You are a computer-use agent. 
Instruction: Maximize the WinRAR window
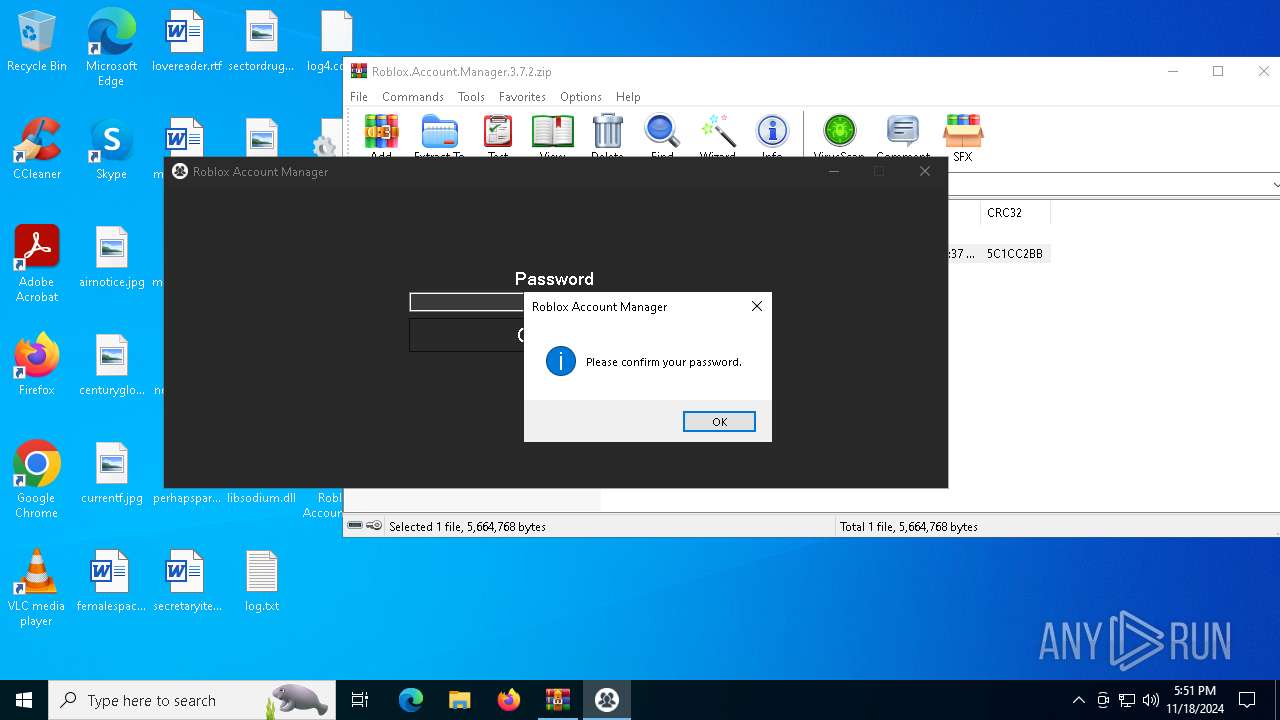(1218, 71)
